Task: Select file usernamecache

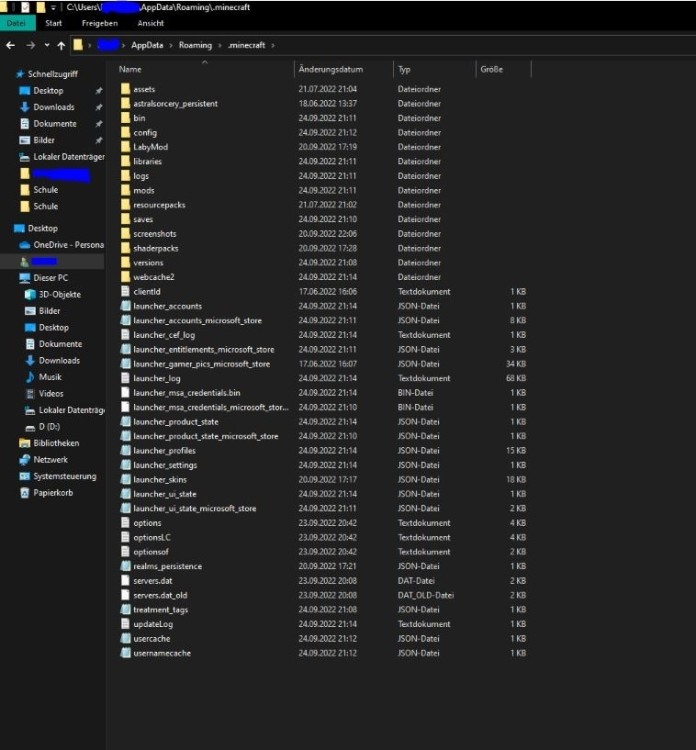Action: 162,653
